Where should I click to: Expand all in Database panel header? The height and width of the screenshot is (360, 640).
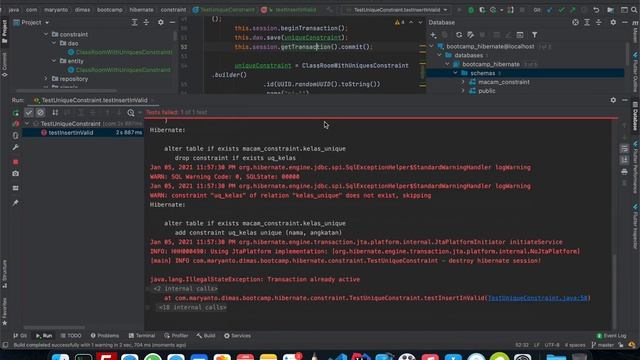tap(587, 22)
